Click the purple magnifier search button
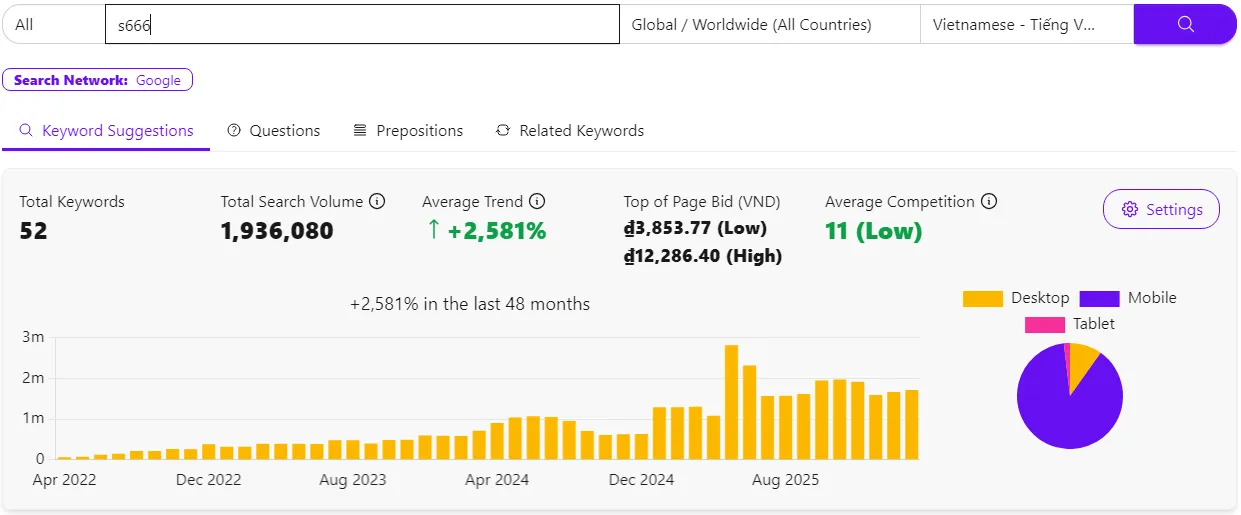Image resolution: width=1241 pixels, height=515 pixels. pos(1185,24)
